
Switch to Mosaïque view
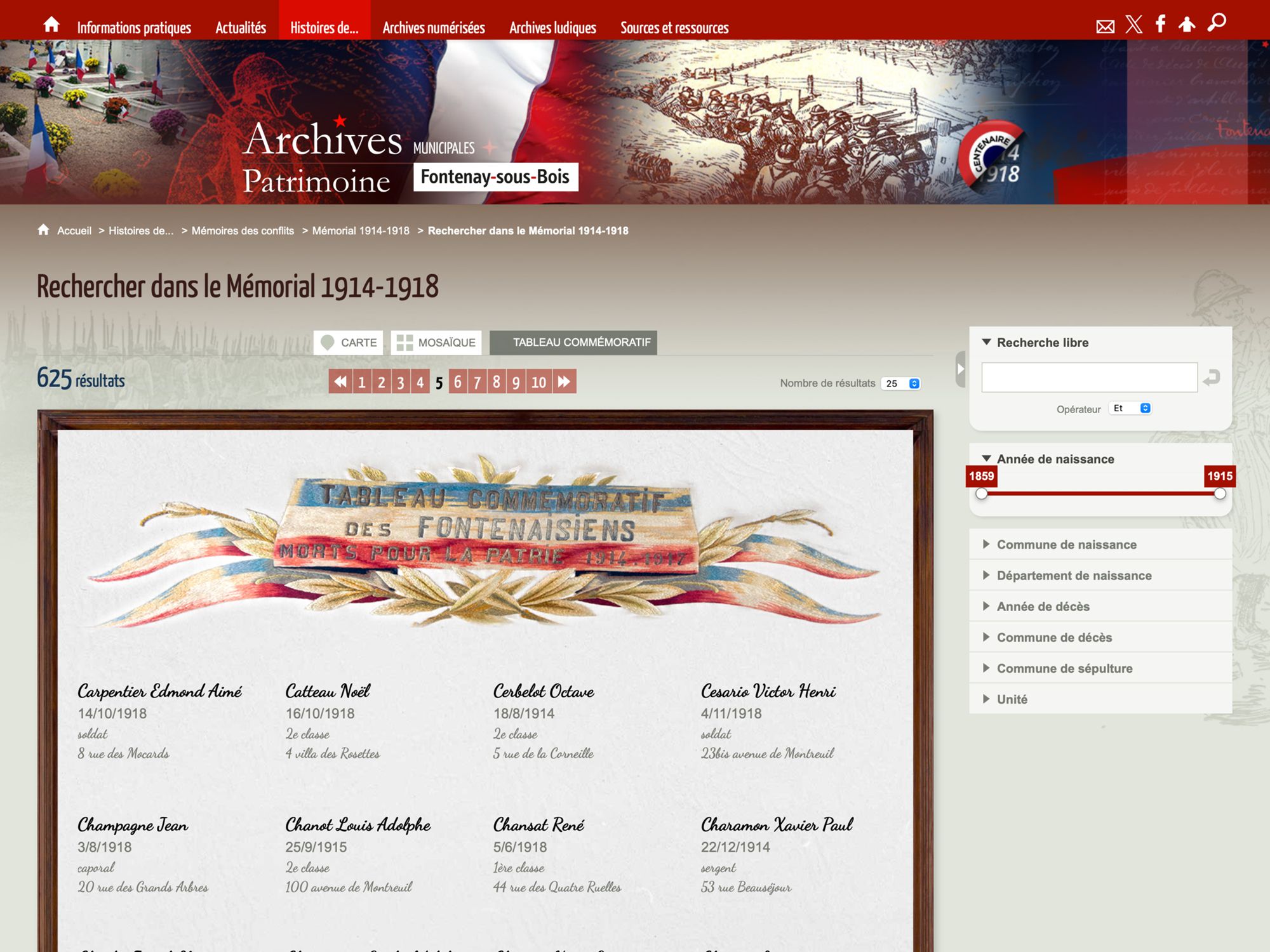[436, 343]
